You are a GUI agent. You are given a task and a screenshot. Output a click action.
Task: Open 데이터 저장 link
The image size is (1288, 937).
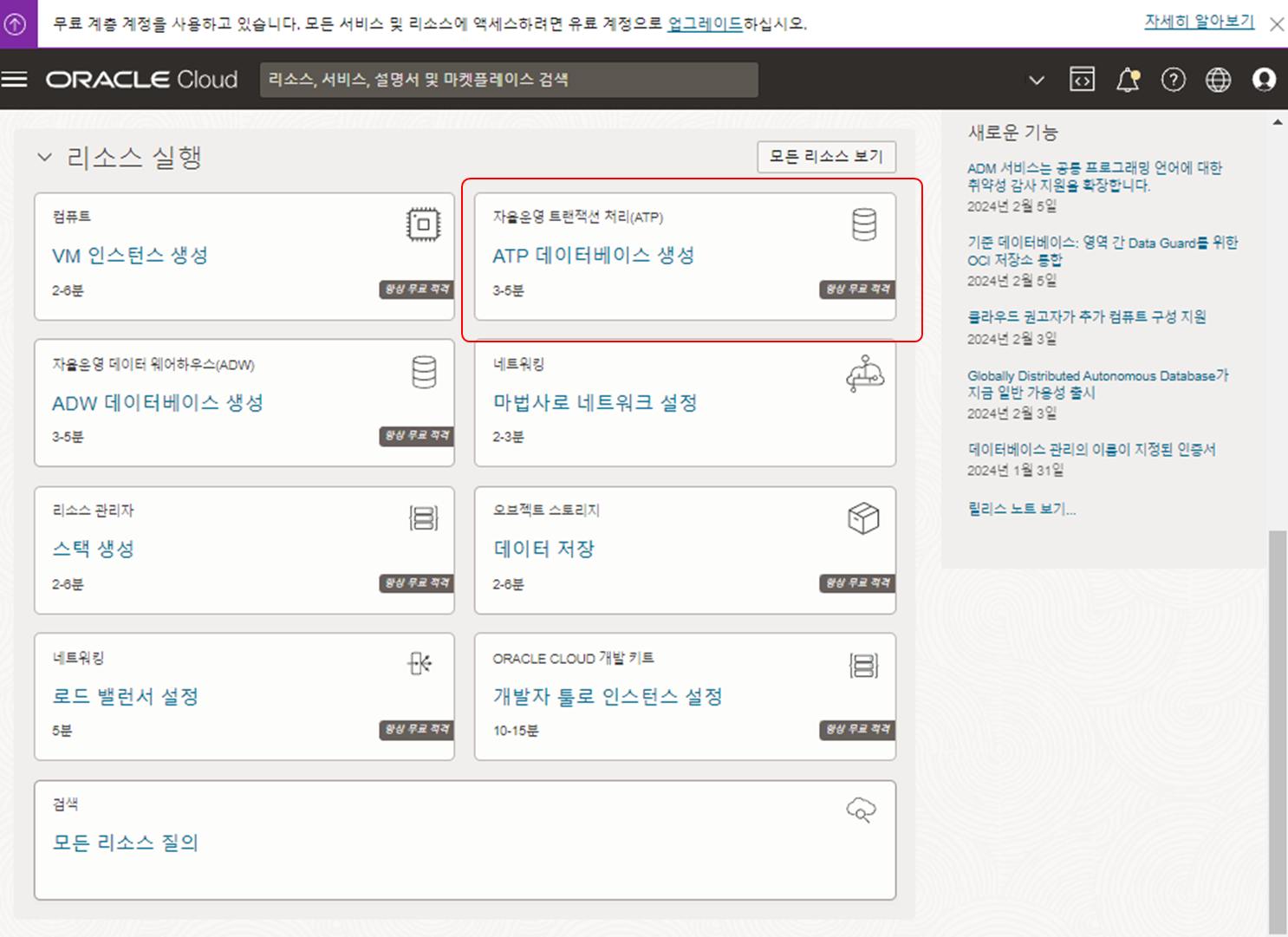click(x=544, y=550)
